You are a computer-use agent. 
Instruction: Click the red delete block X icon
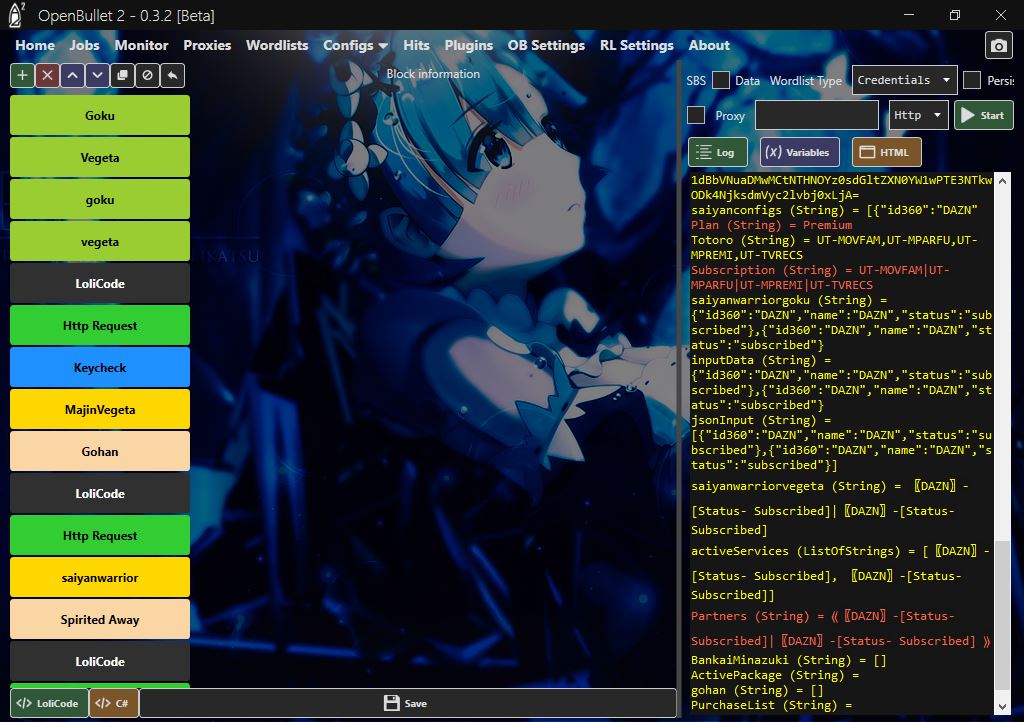[47, 75]
